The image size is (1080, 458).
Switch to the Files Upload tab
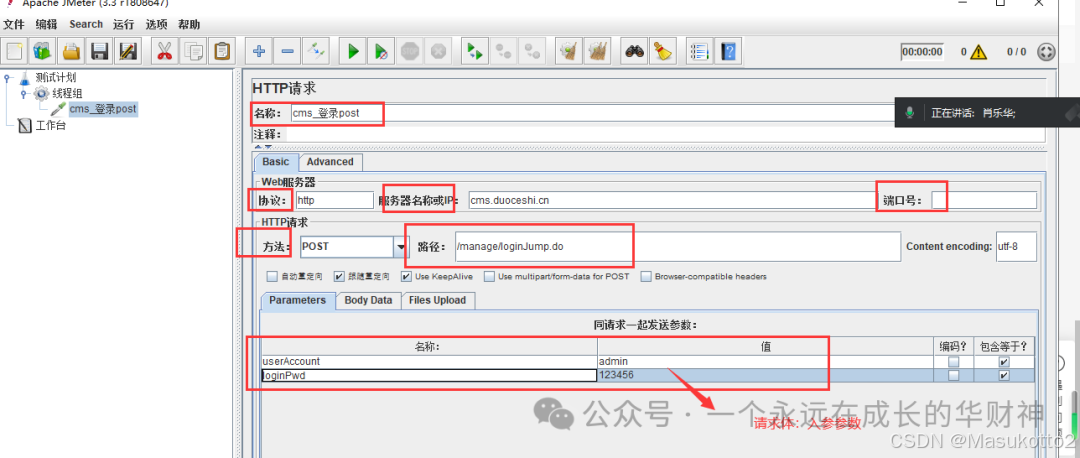click(x=437, y=300)
